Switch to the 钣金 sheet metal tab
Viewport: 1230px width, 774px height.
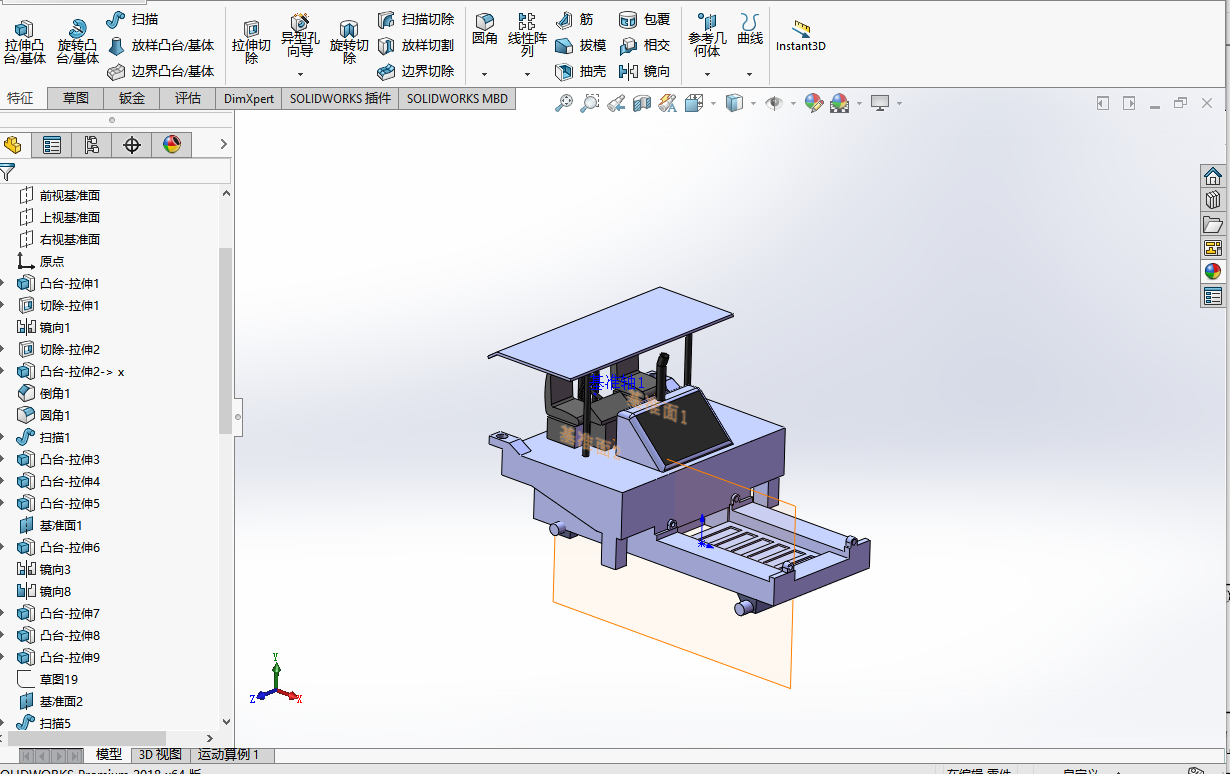point(132,98)
